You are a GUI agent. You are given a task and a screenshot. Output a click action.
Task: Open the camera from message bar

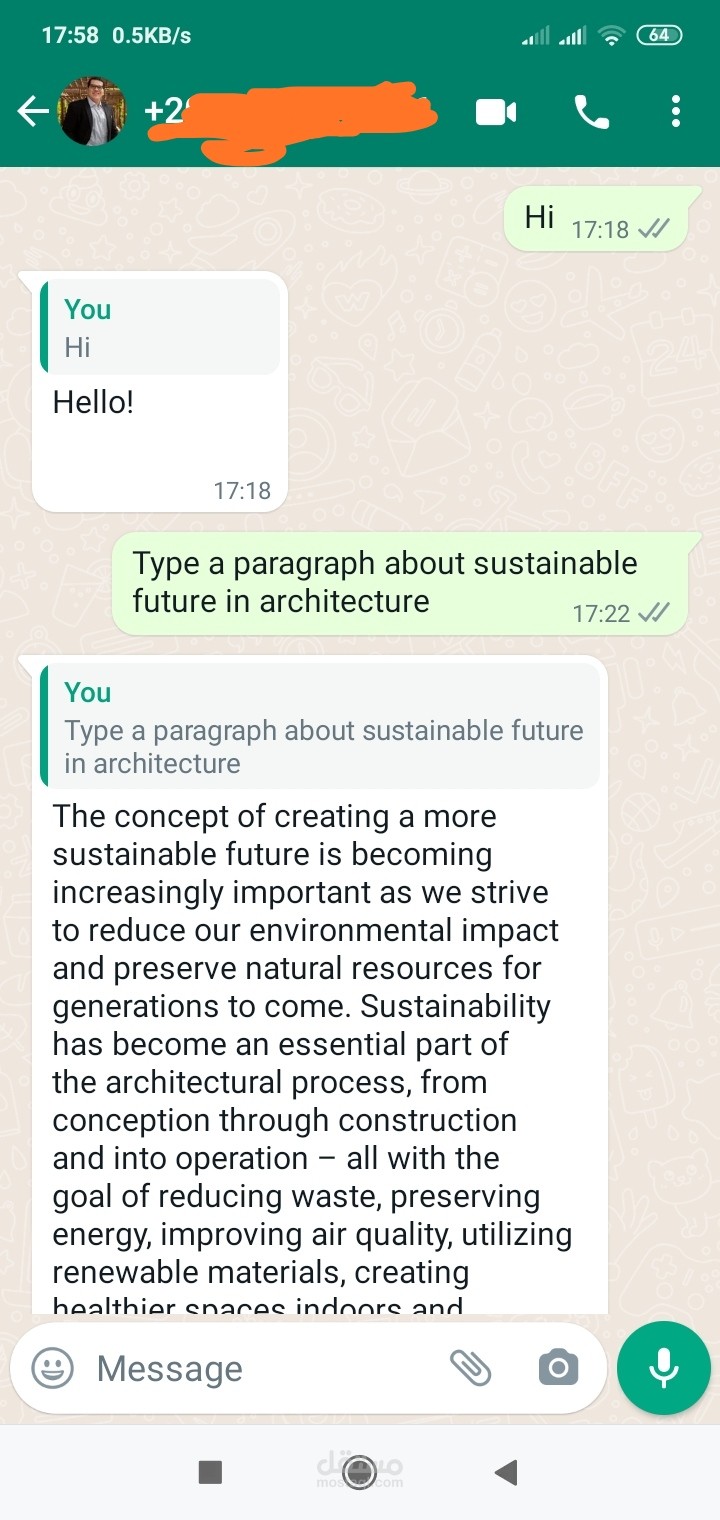pos(558,1368)
